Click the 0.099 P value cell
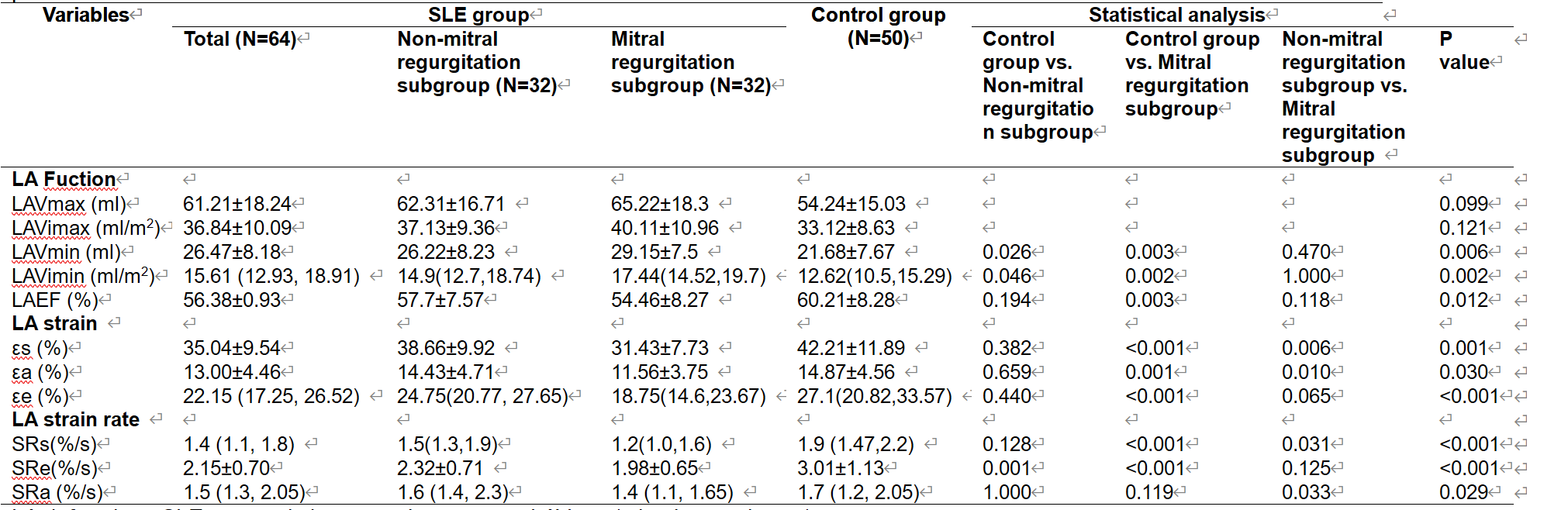 (1463, 204)
